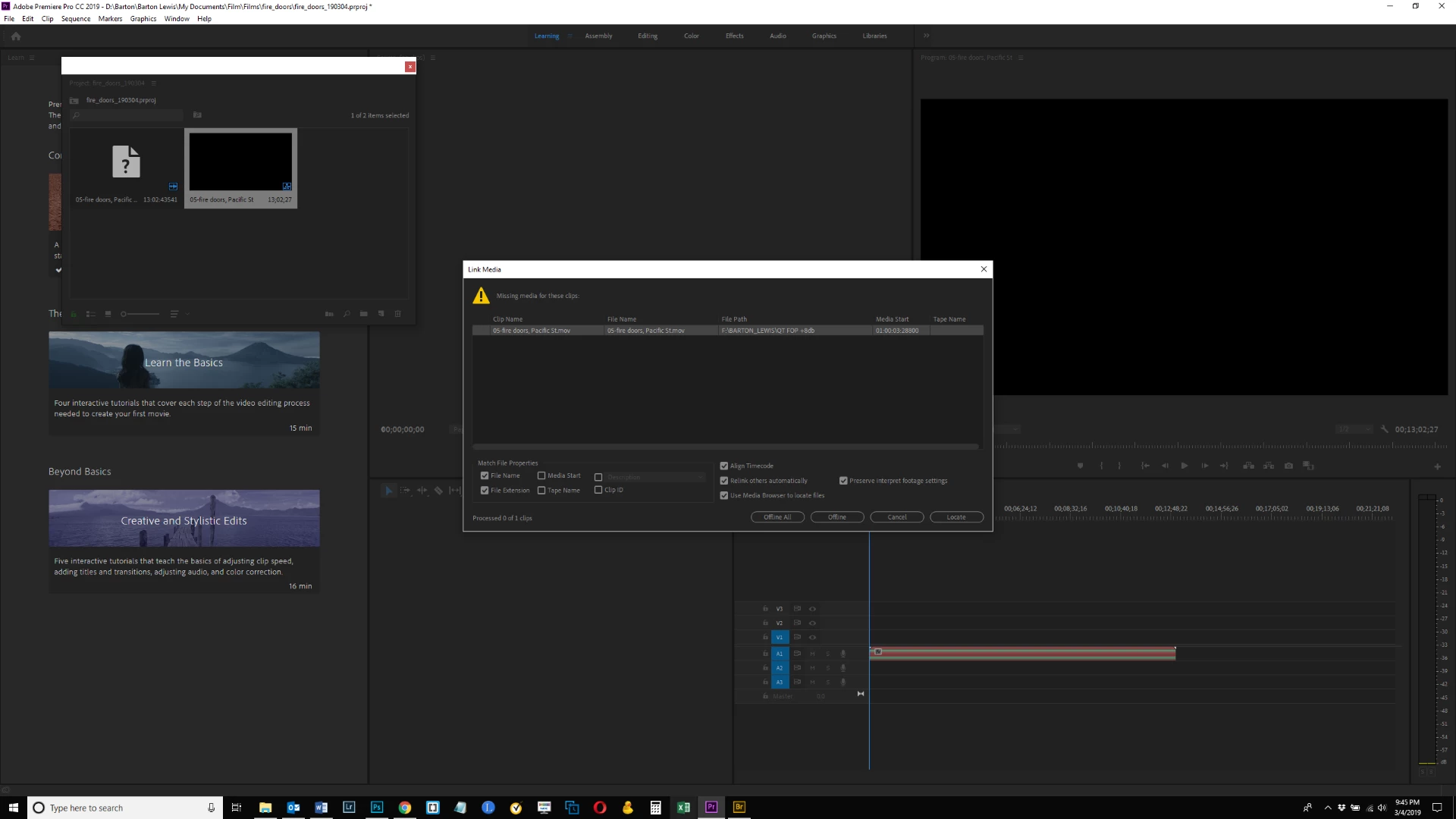The height and width of the screenshot is (819, 1456).
Task: Uncheck Use Media Browser to locate files
Action: point(724,495)
